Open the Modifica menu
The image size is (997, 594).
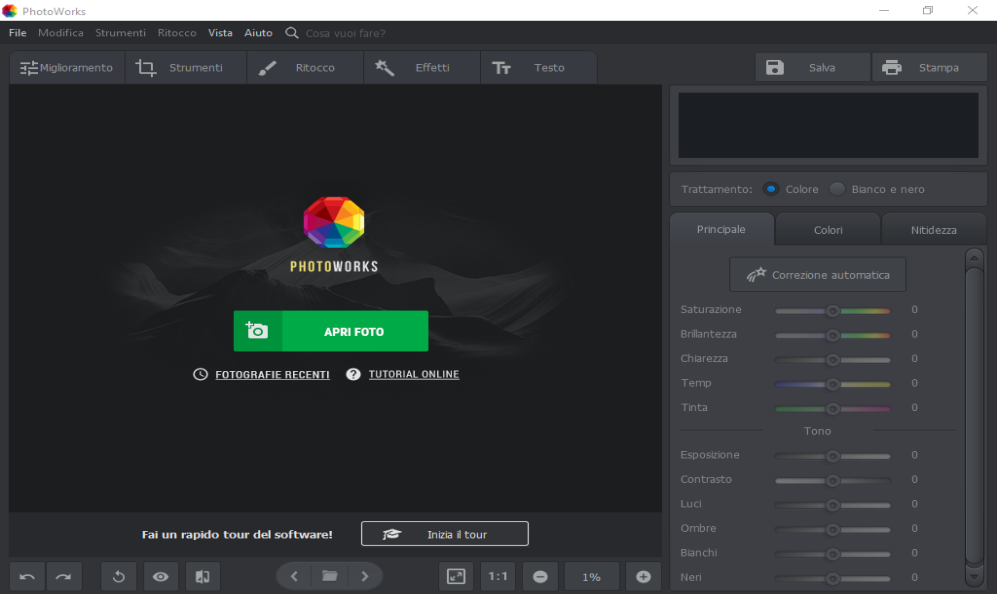[x=60, y=33]
